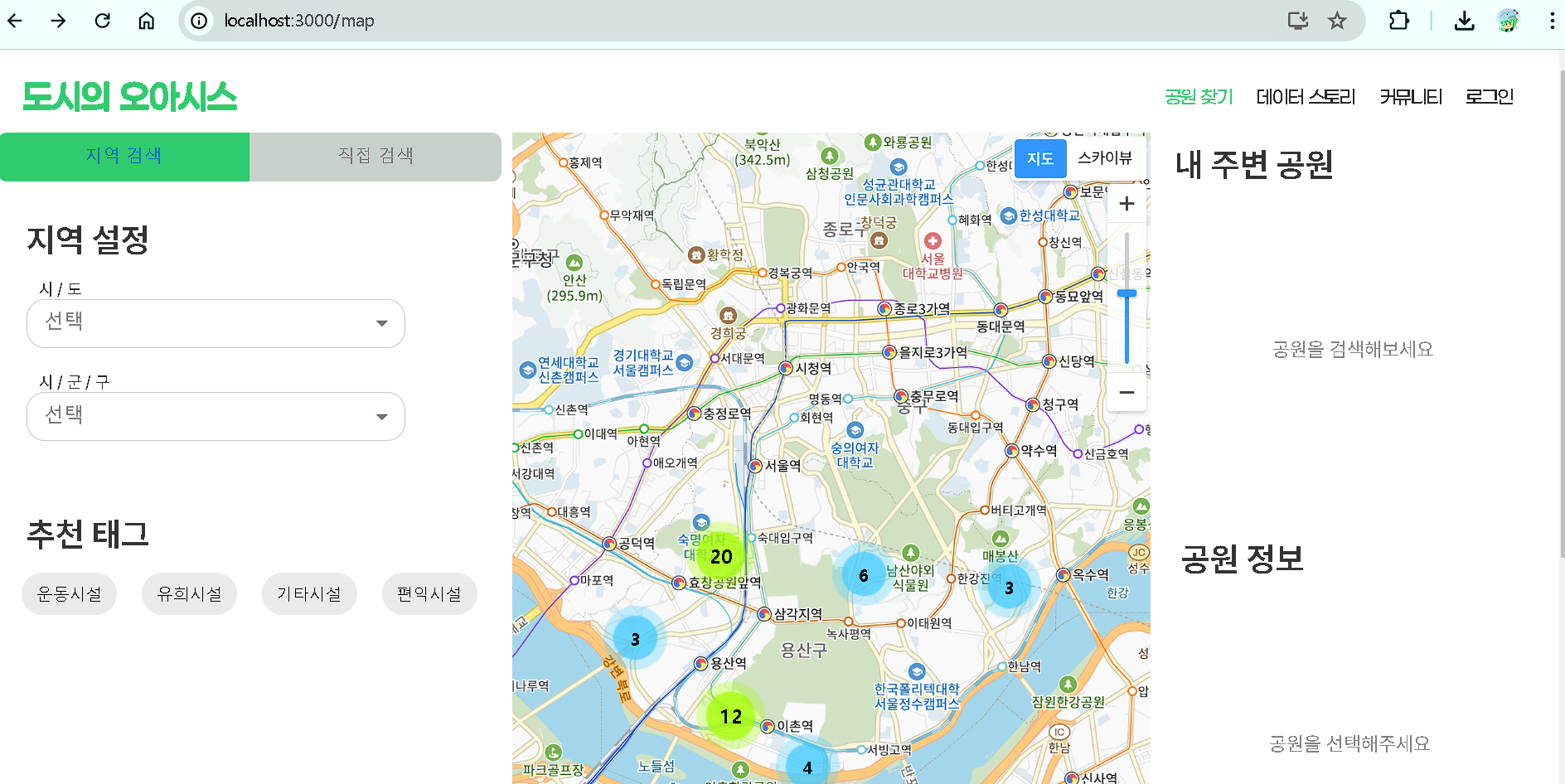Reload the page with the browser refresh icon

point(103,21)
